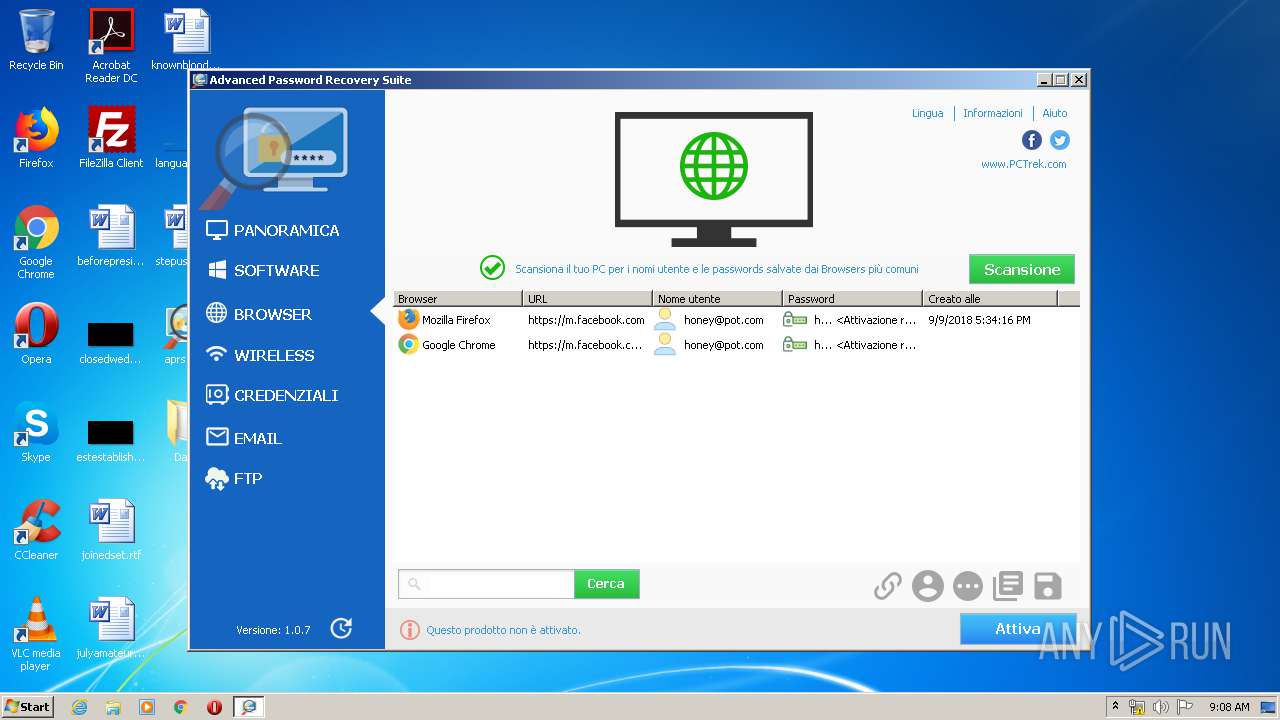Check for updates via refresh icon
This screenshot has height=720, width=1280.
coord(342,628)
